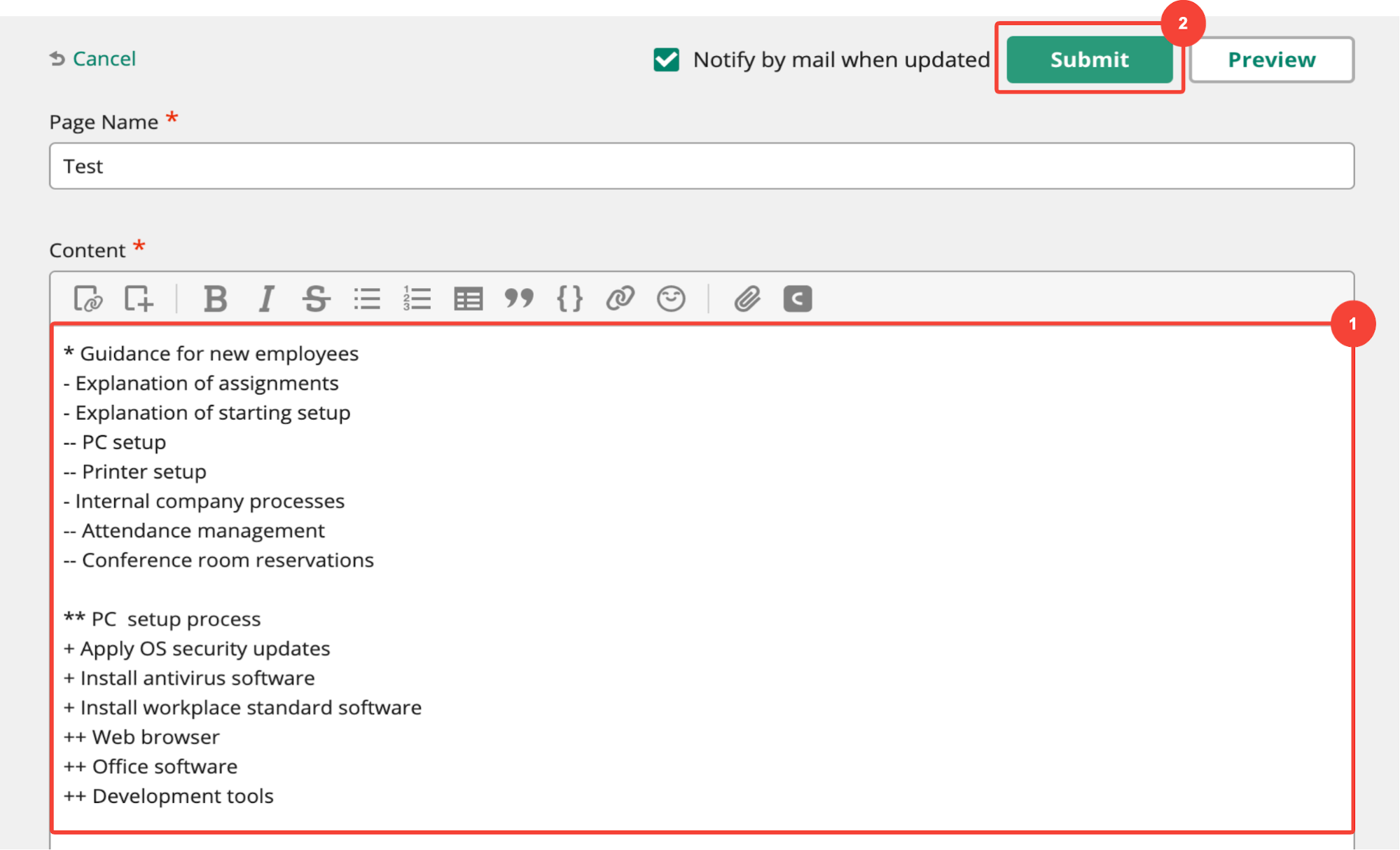Screen dimensions: 1400x850
Task: Attach a file with paperclip icon
Action: tap(747, 299)
